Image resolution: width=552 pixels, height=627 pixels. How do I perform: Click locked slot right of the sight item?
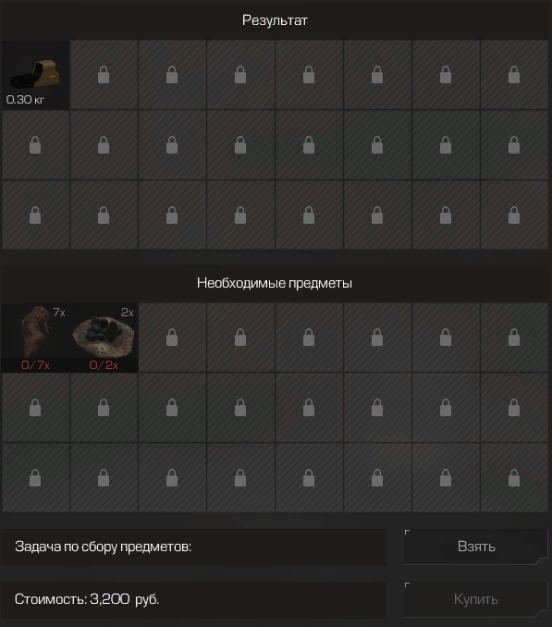(104, 75)
